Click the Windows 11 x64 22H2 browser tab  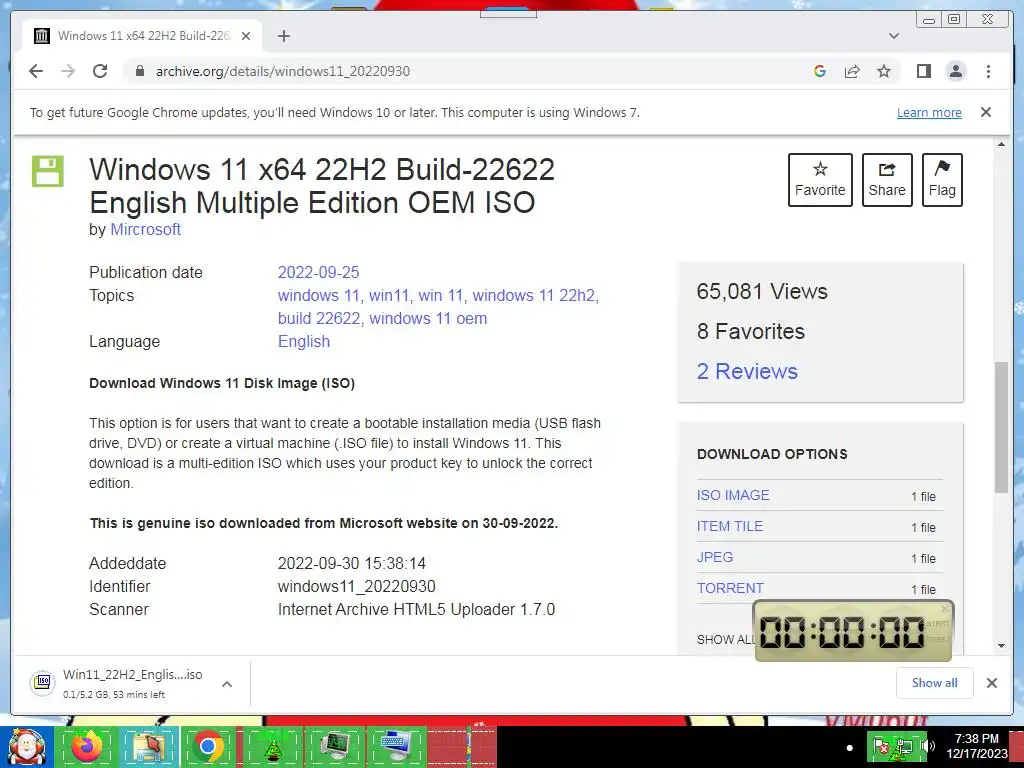(142, 36)
